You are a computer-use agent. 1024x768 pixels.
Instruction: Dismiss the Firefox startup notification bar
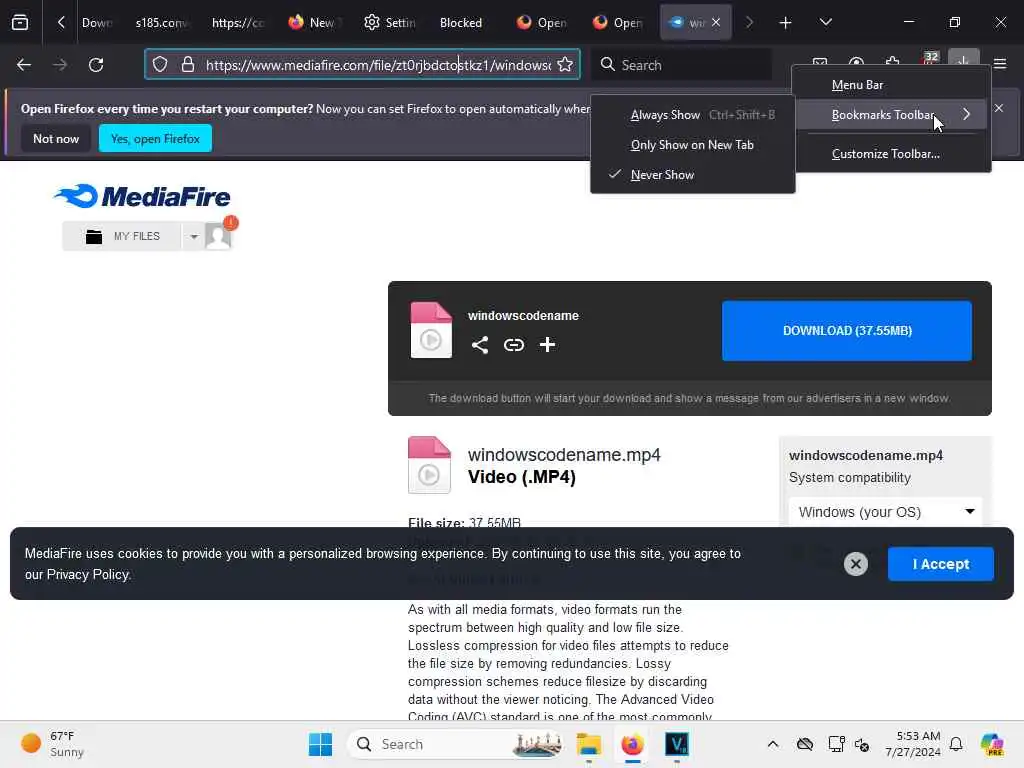(999, 108)
